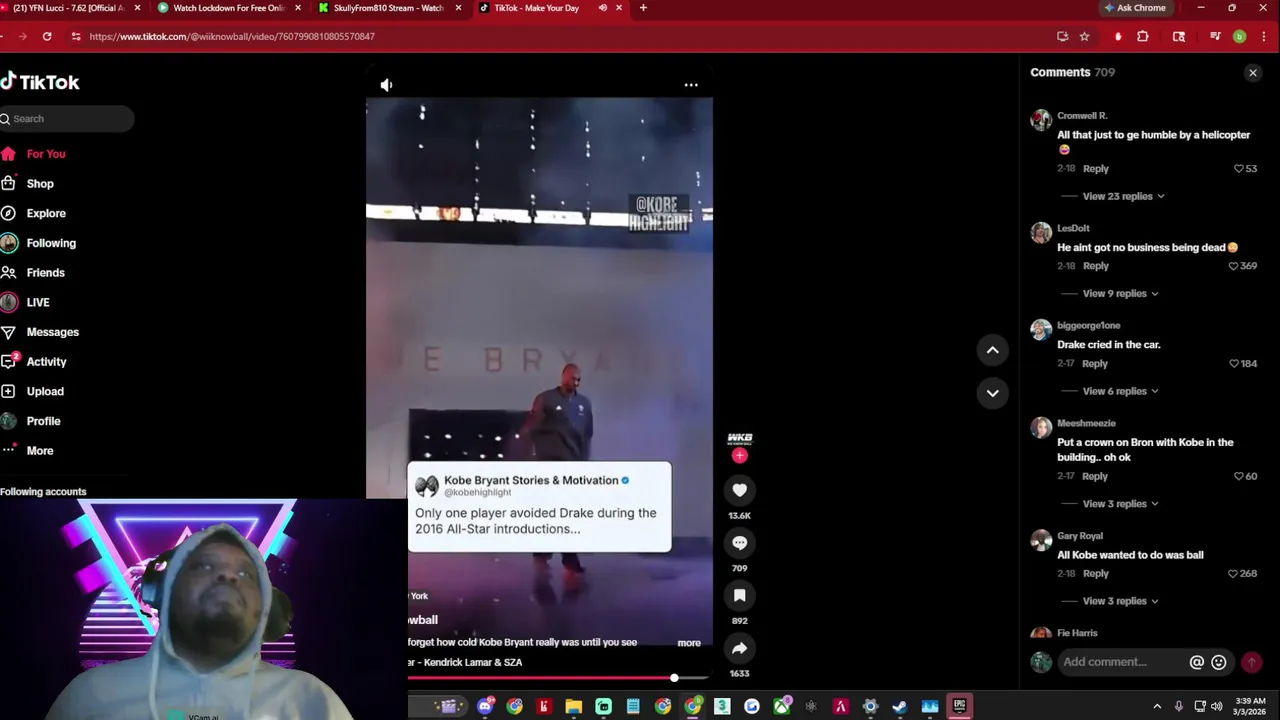Click the tiktok.com address bar
1280x720 pixels.
560,37
